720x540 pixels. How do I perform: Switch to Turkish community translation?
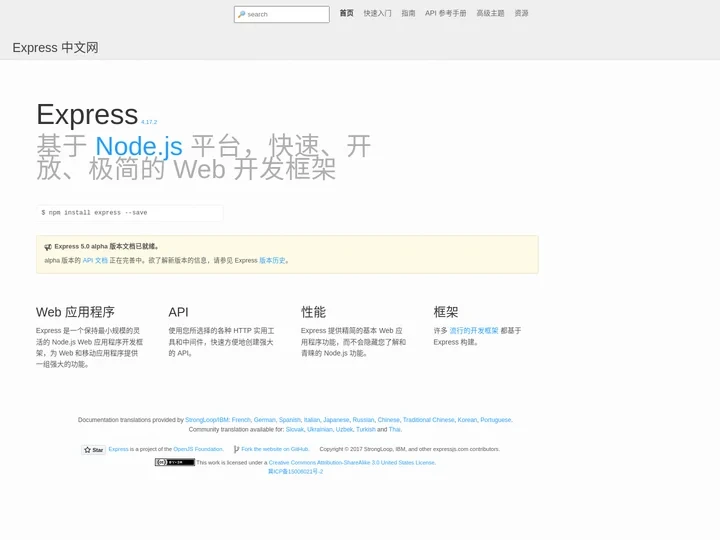click(x=366, y=429)
